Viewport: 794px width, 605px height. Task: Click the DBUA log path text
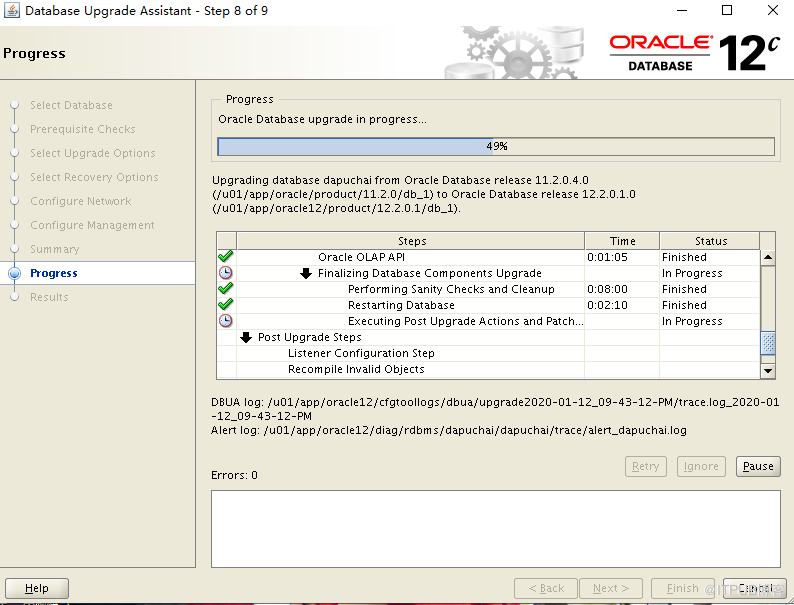point(495,409)
